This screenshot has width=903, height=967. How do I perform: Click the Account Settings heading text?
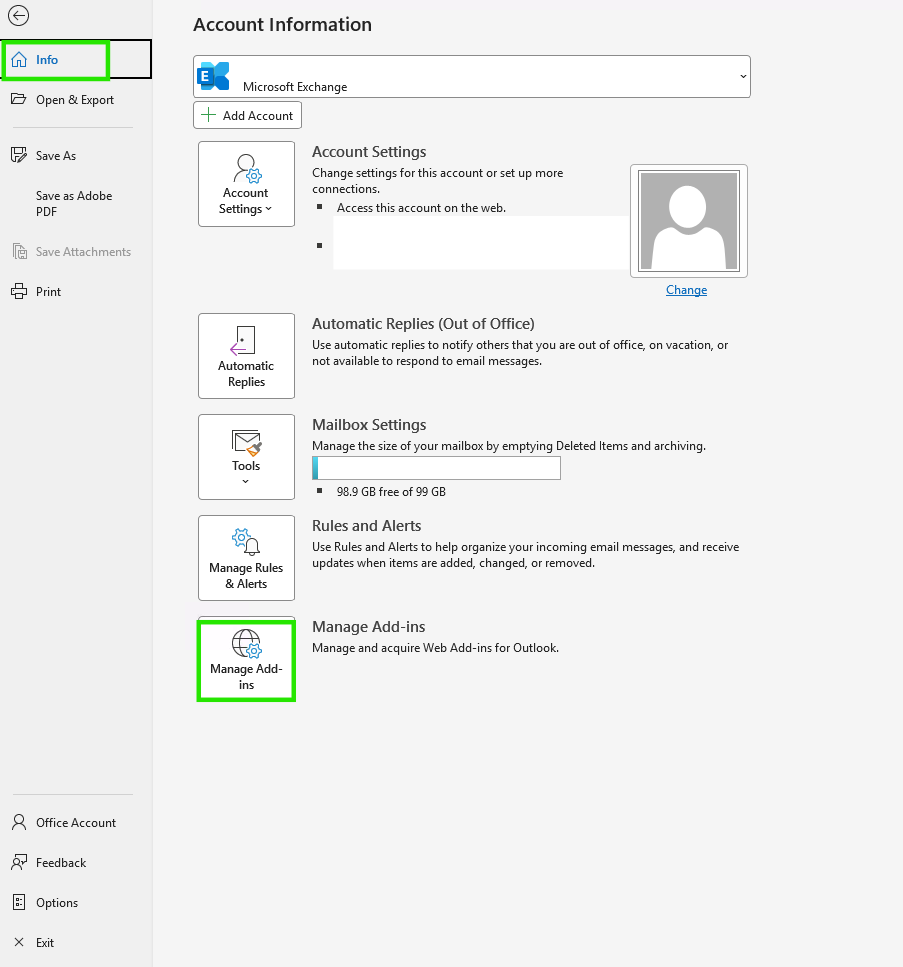pyautogui.click(x=369, y=152)
